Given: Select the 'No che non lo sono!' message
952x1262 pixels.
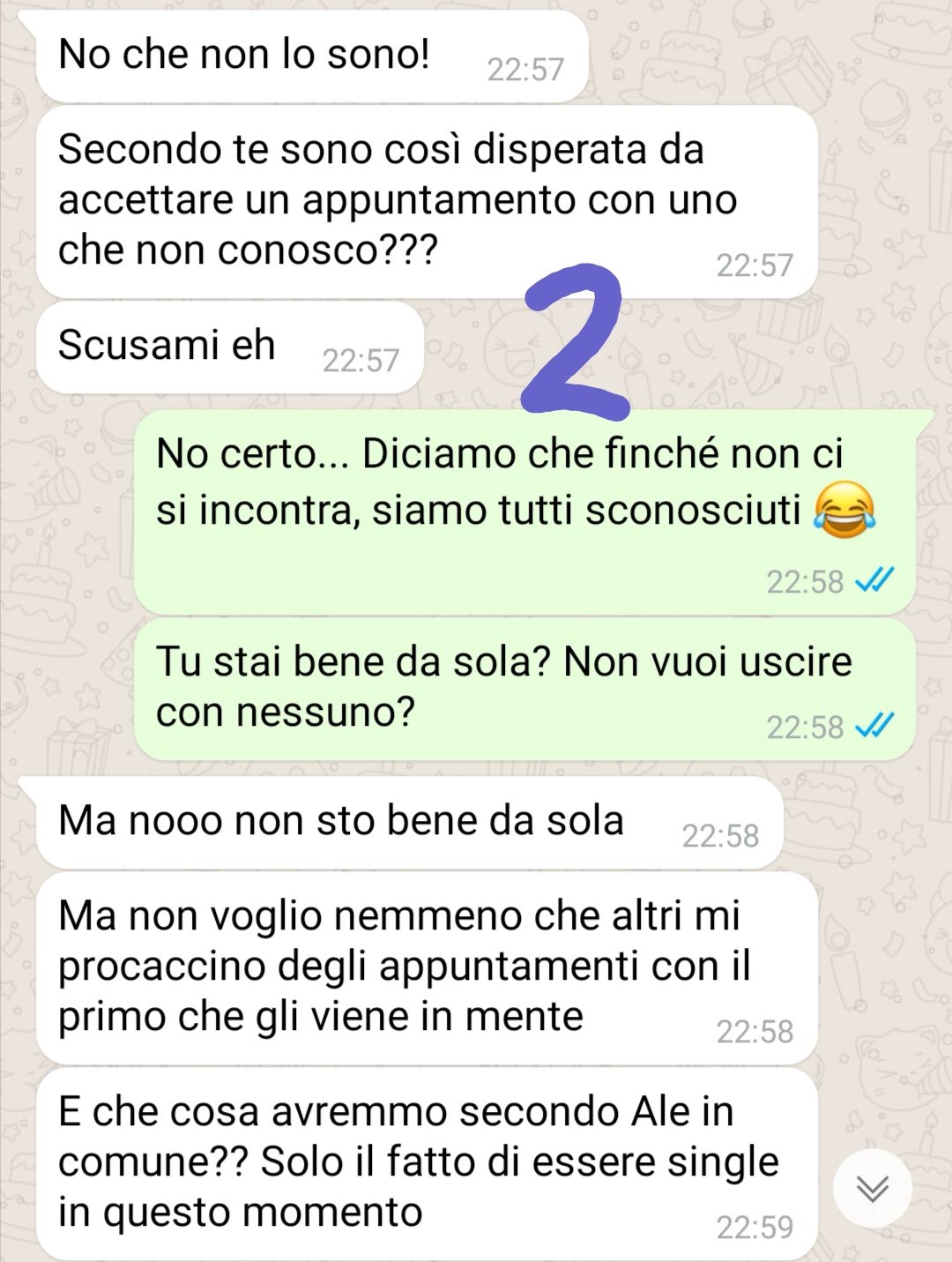Looking at the screenshot, I should (x=312, y=56).
